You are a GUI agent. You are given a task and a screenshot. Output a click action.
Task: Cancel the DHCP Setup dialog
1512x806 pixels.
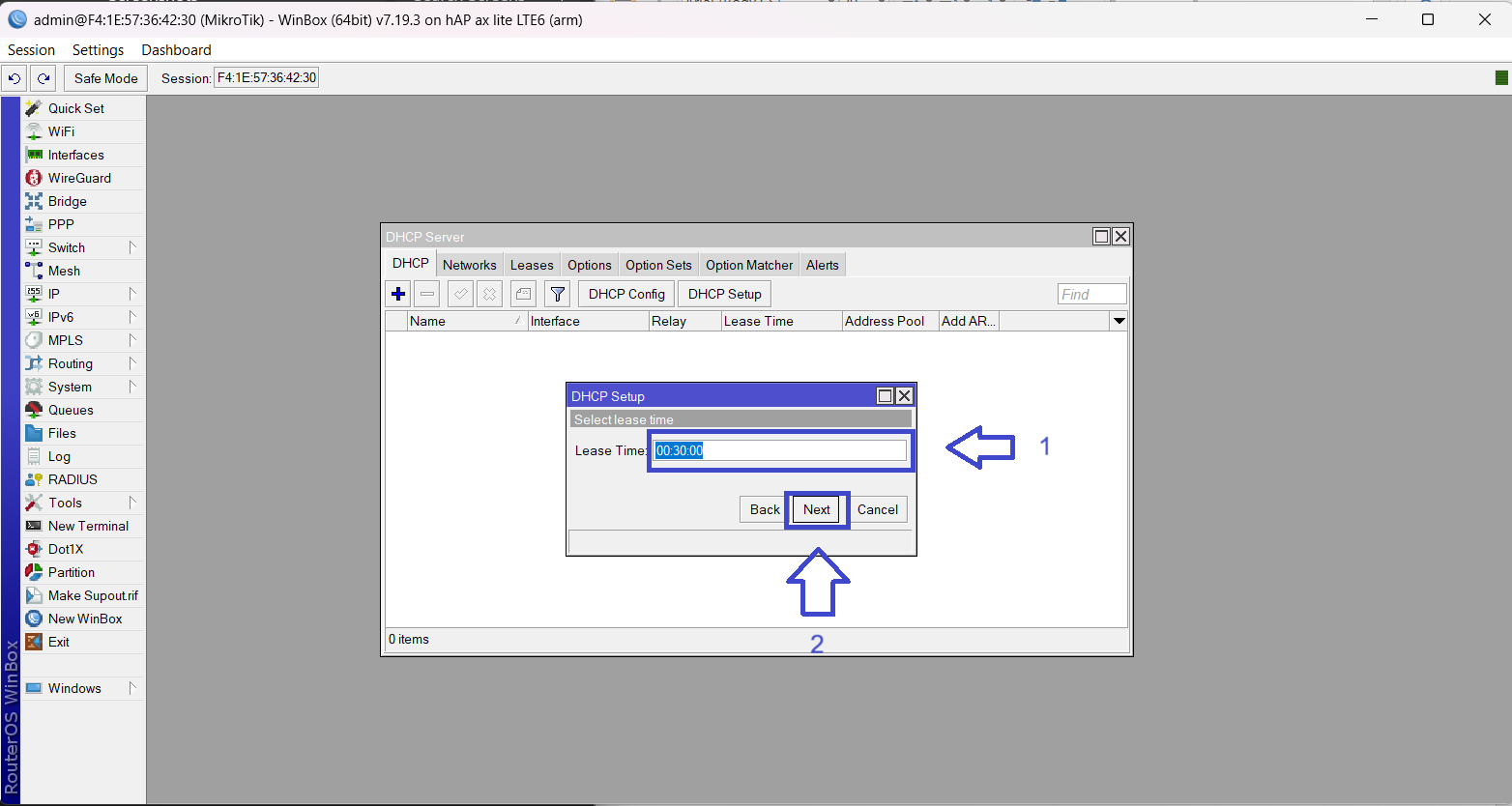(x=878, y=509)
